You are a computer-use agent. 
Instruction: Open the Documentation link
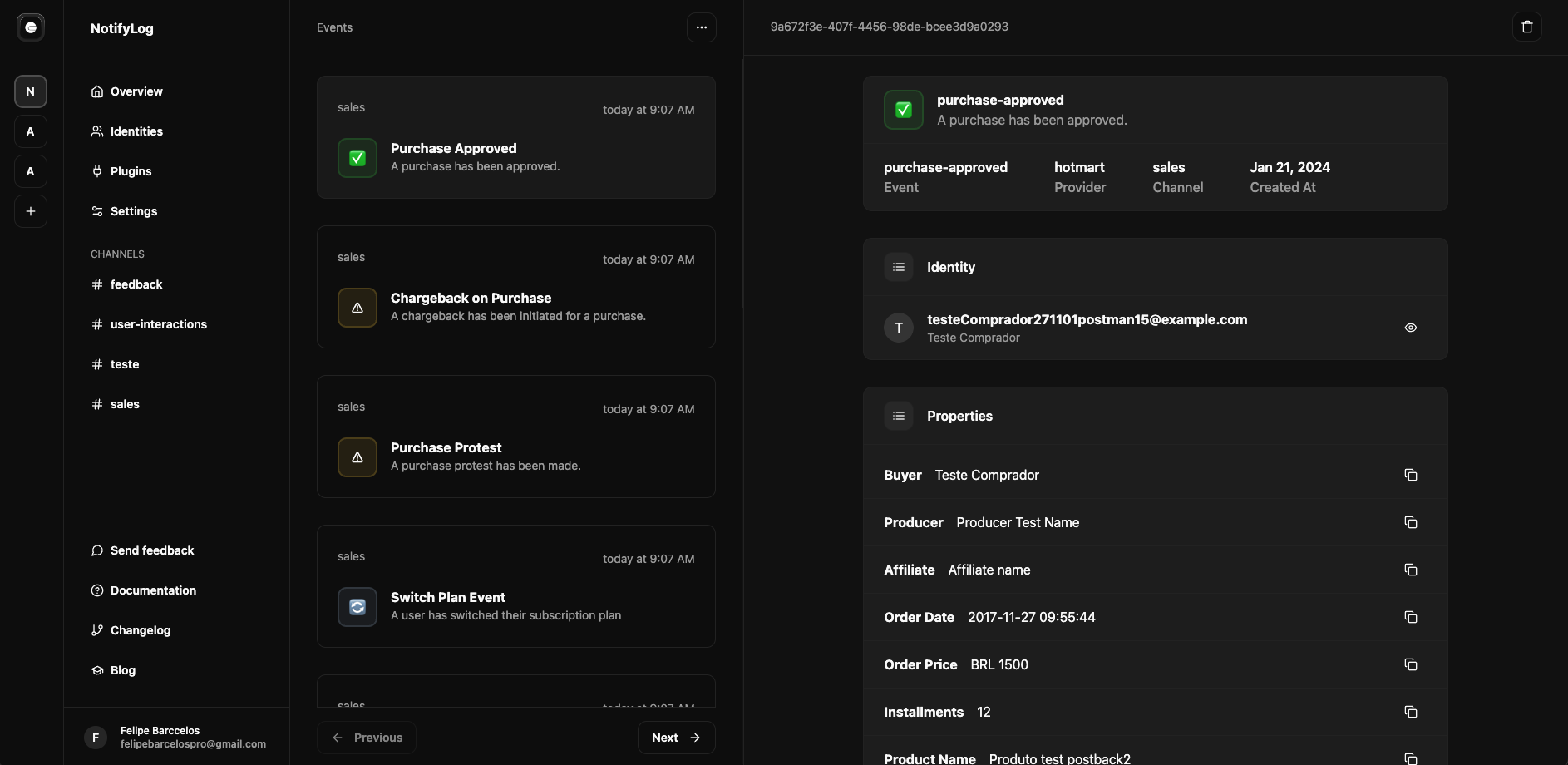pos(143,590)
